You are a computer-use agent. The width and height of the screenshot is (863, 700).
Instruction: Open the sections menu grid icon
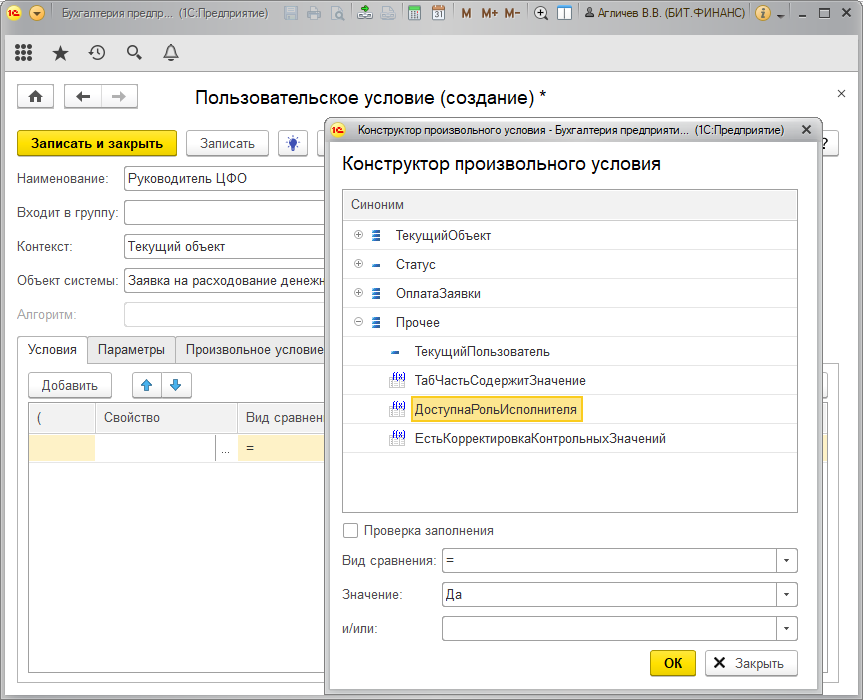tap(24, 53)
